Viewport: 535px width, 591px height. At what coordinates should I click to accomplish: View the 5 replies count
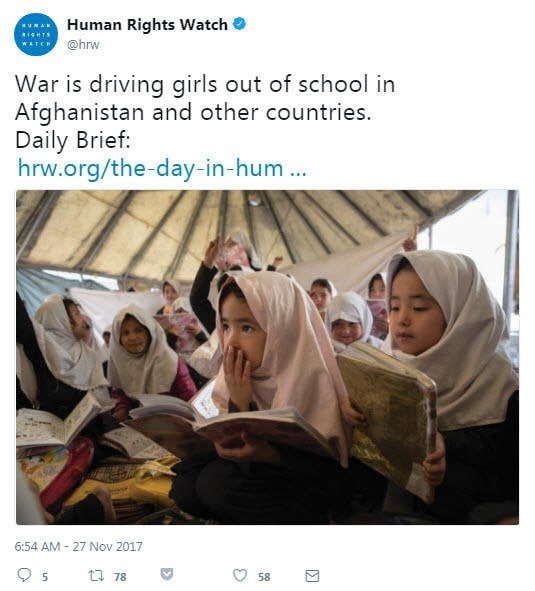44,577
